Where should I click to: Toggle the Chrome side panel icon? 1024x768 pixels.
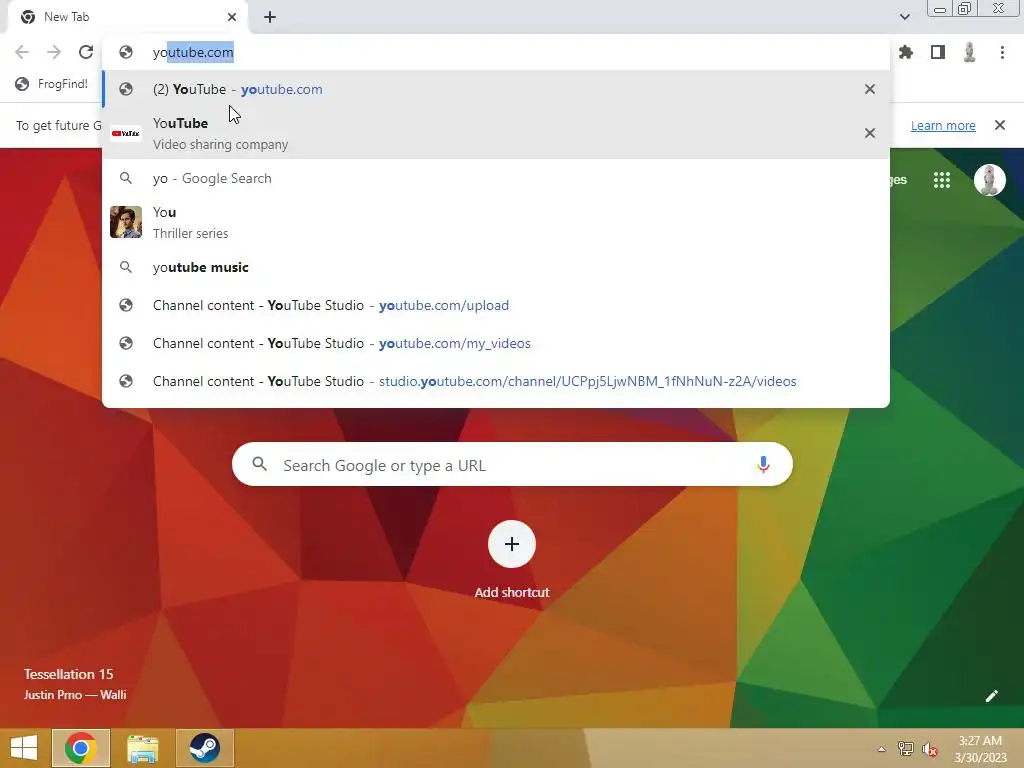938,52
